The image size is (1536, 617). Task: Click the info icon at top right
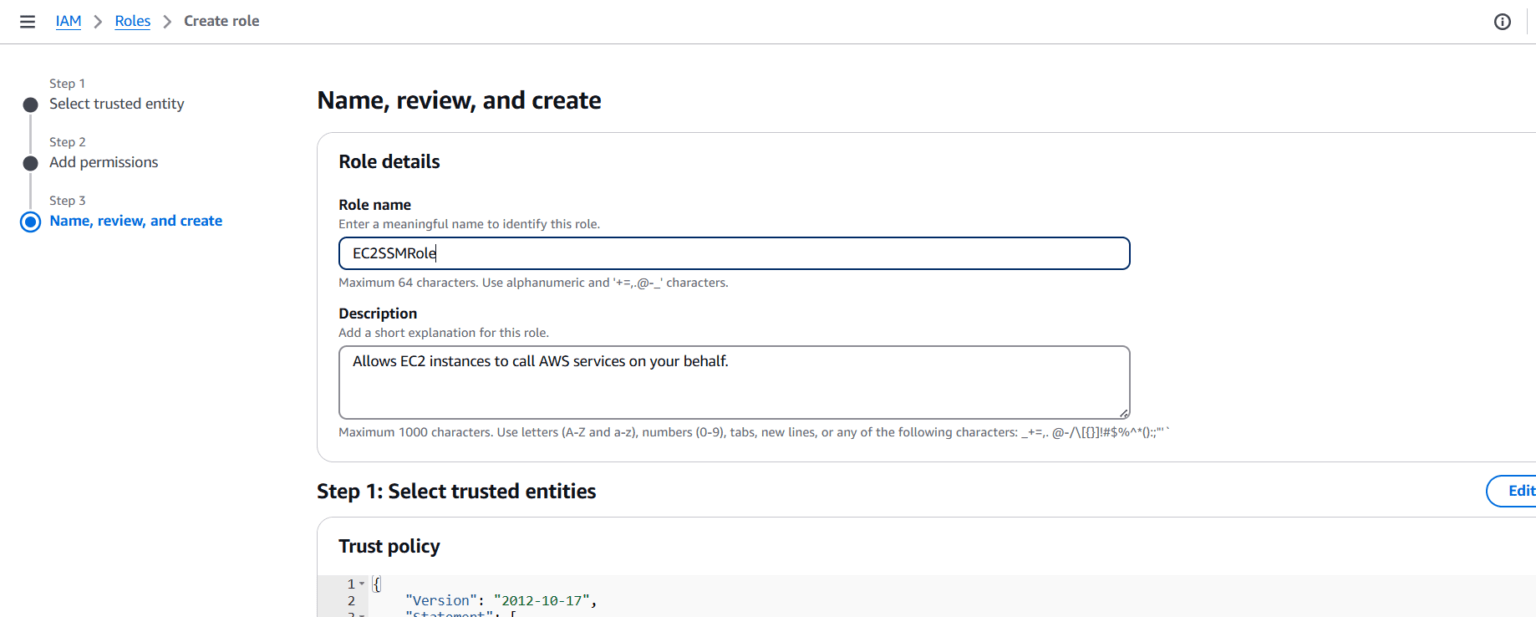tap(1502, 21)
